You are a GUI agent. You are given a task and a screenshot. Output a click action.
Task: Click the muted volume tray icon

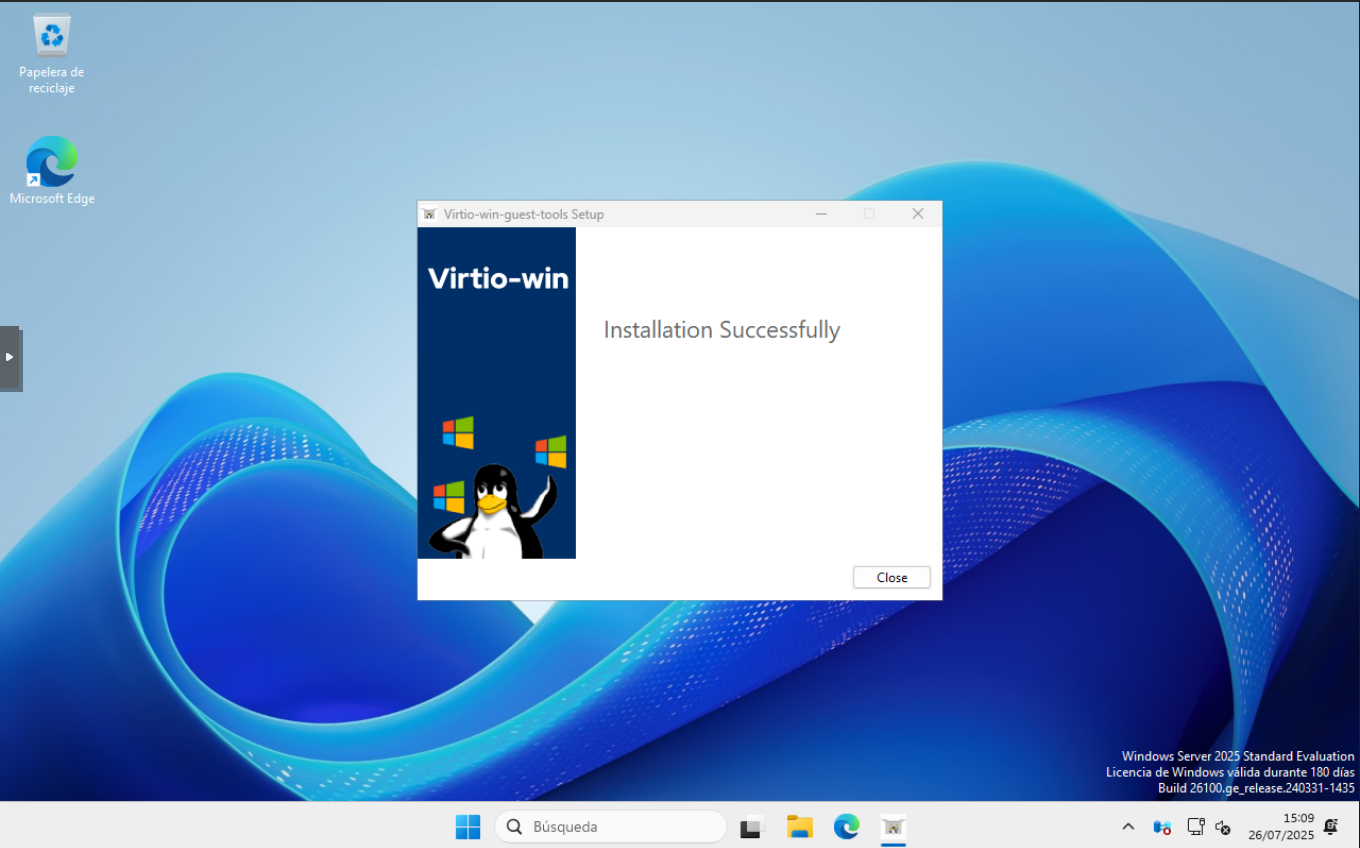coord(1222,827)
